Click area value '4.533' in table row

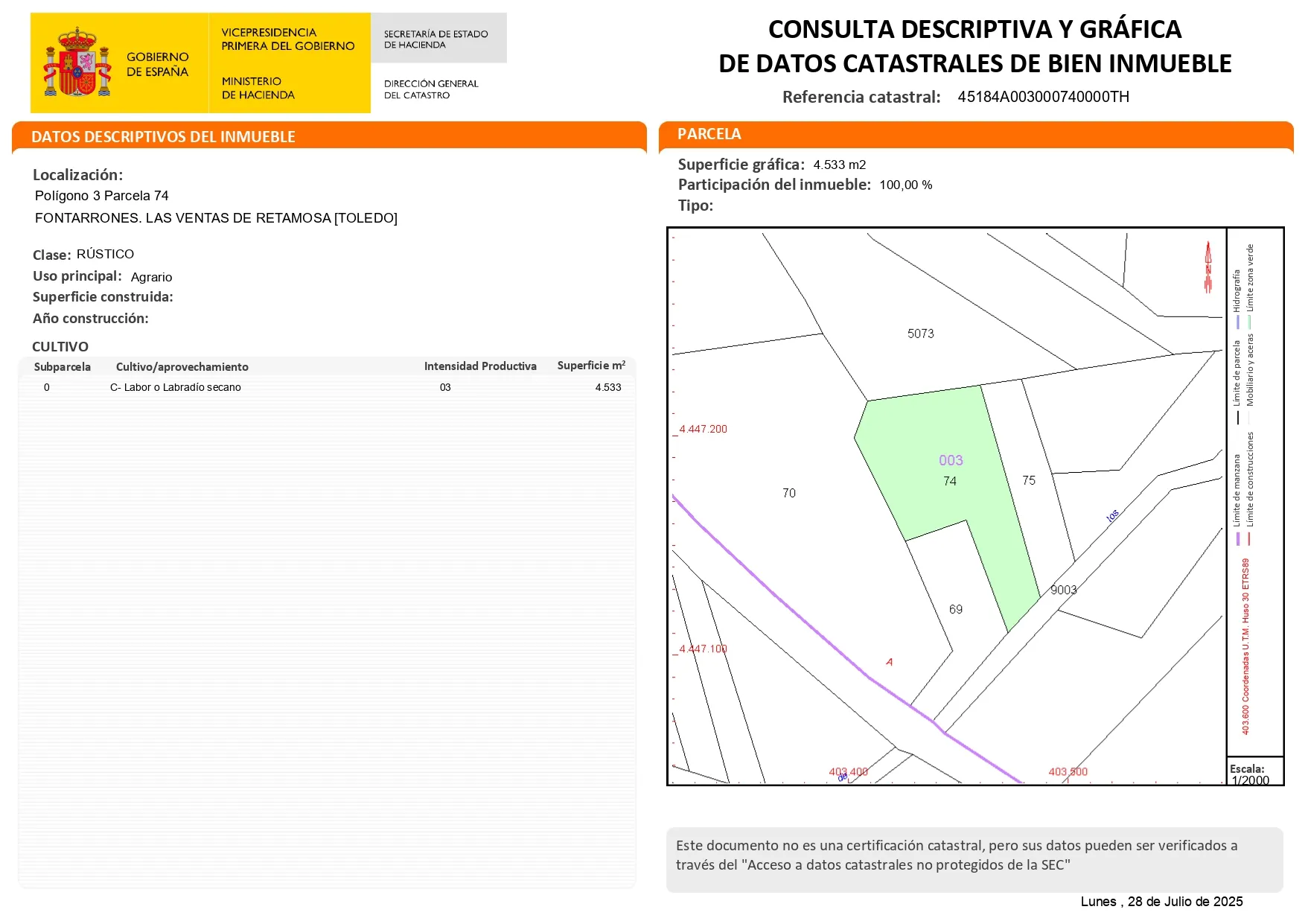tap(608, 387)
